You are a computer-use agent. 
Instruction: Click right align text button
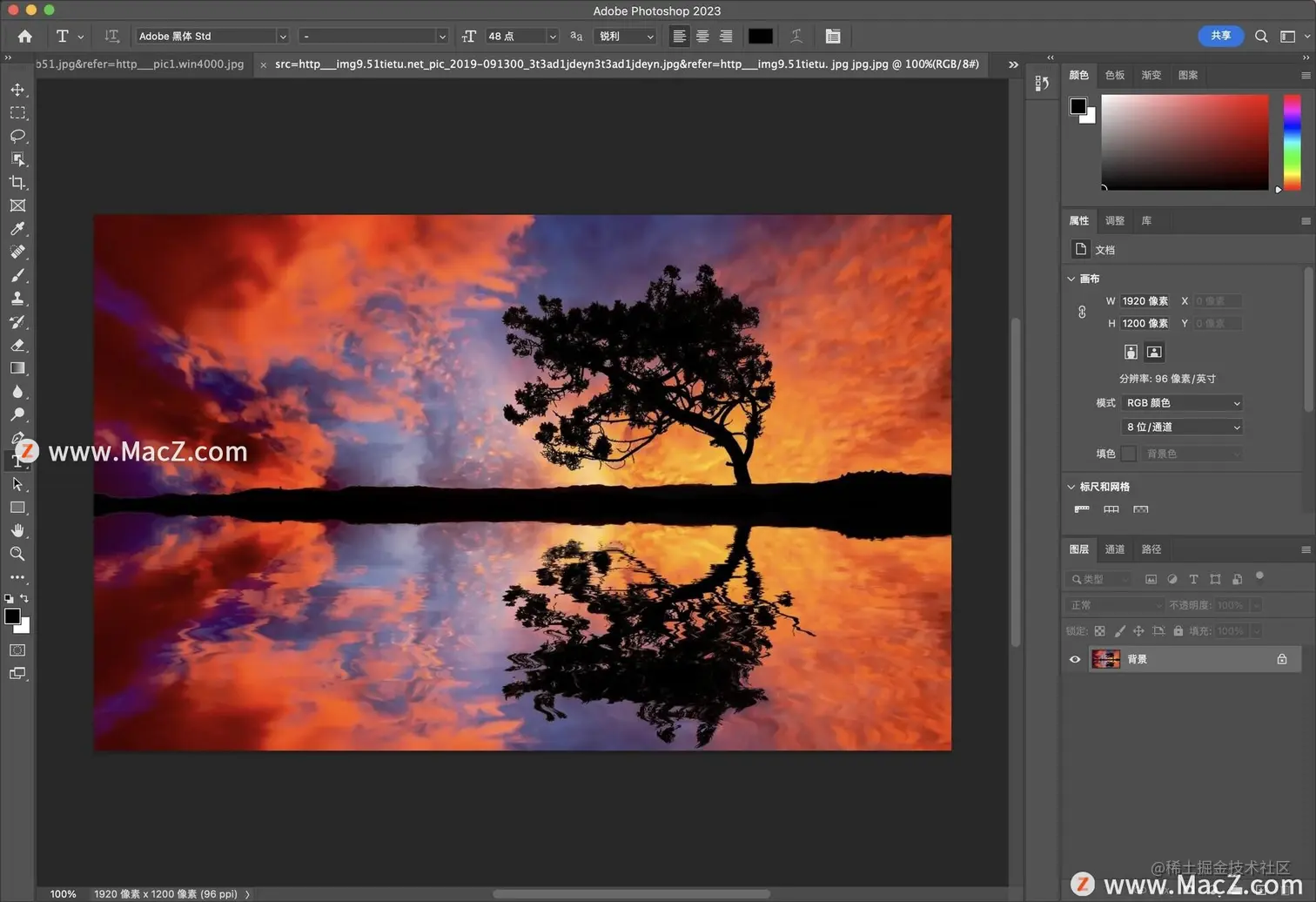pos(726,36)
